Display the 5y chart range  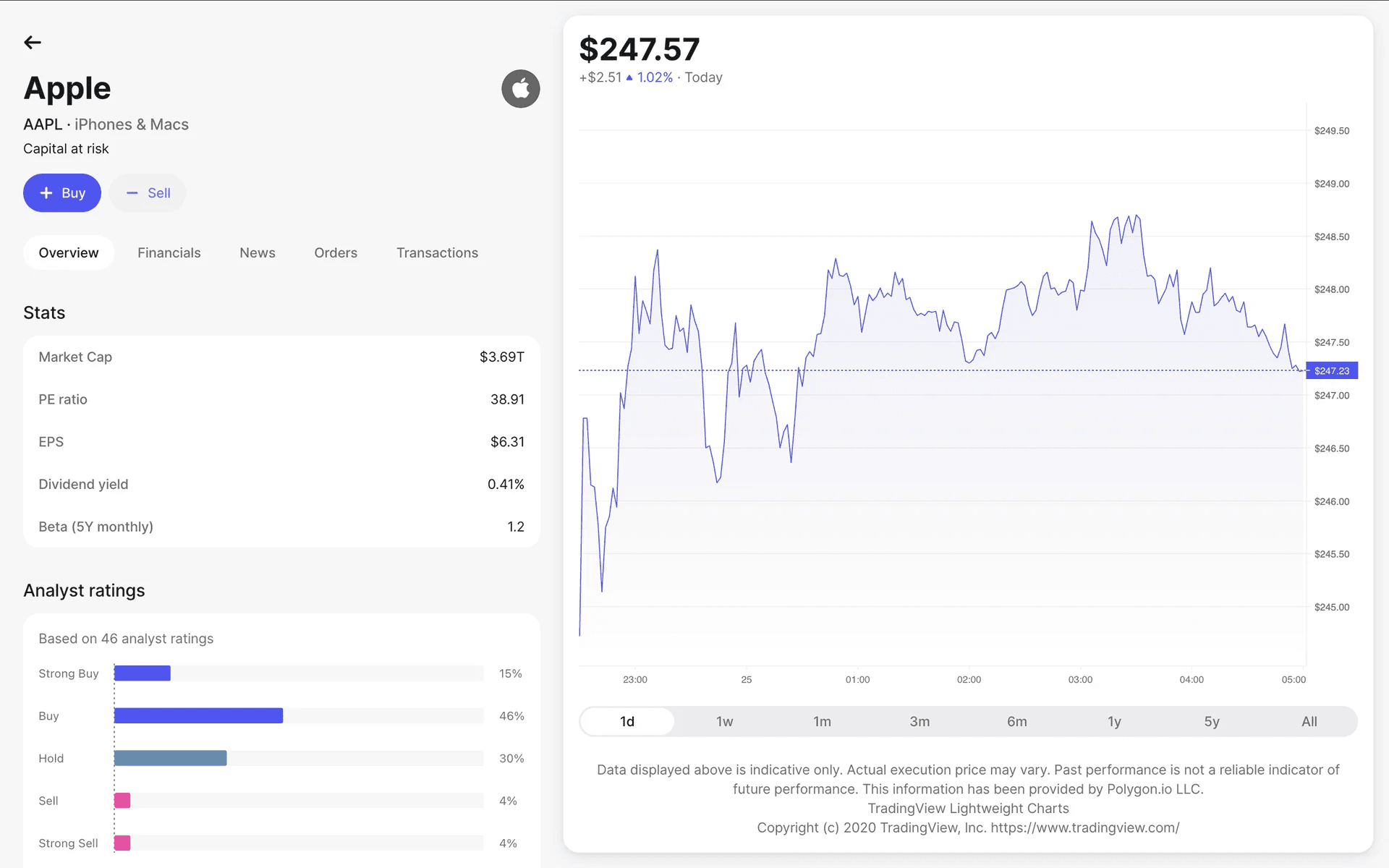[x=1212, y=722]
